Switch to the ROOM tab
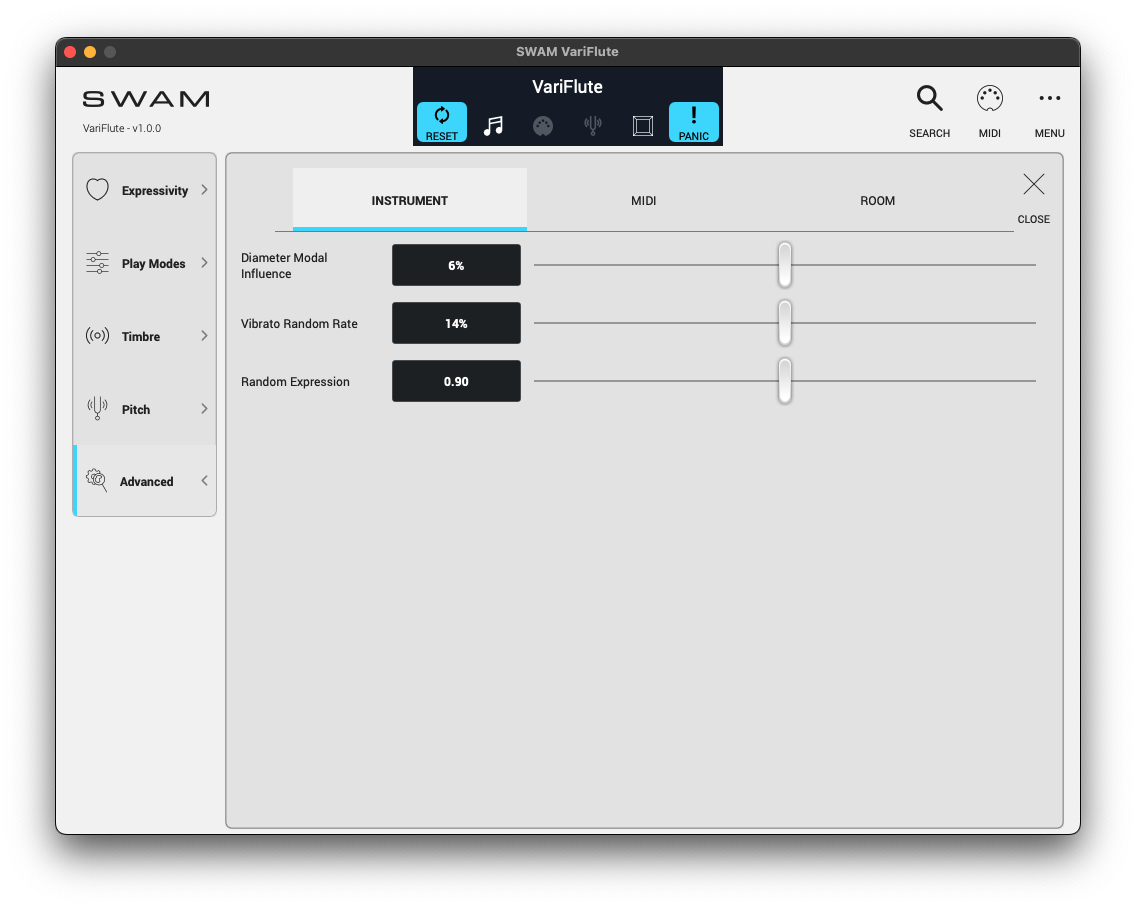The width and height of the screenshot is (1136, 908). (877, 200)
